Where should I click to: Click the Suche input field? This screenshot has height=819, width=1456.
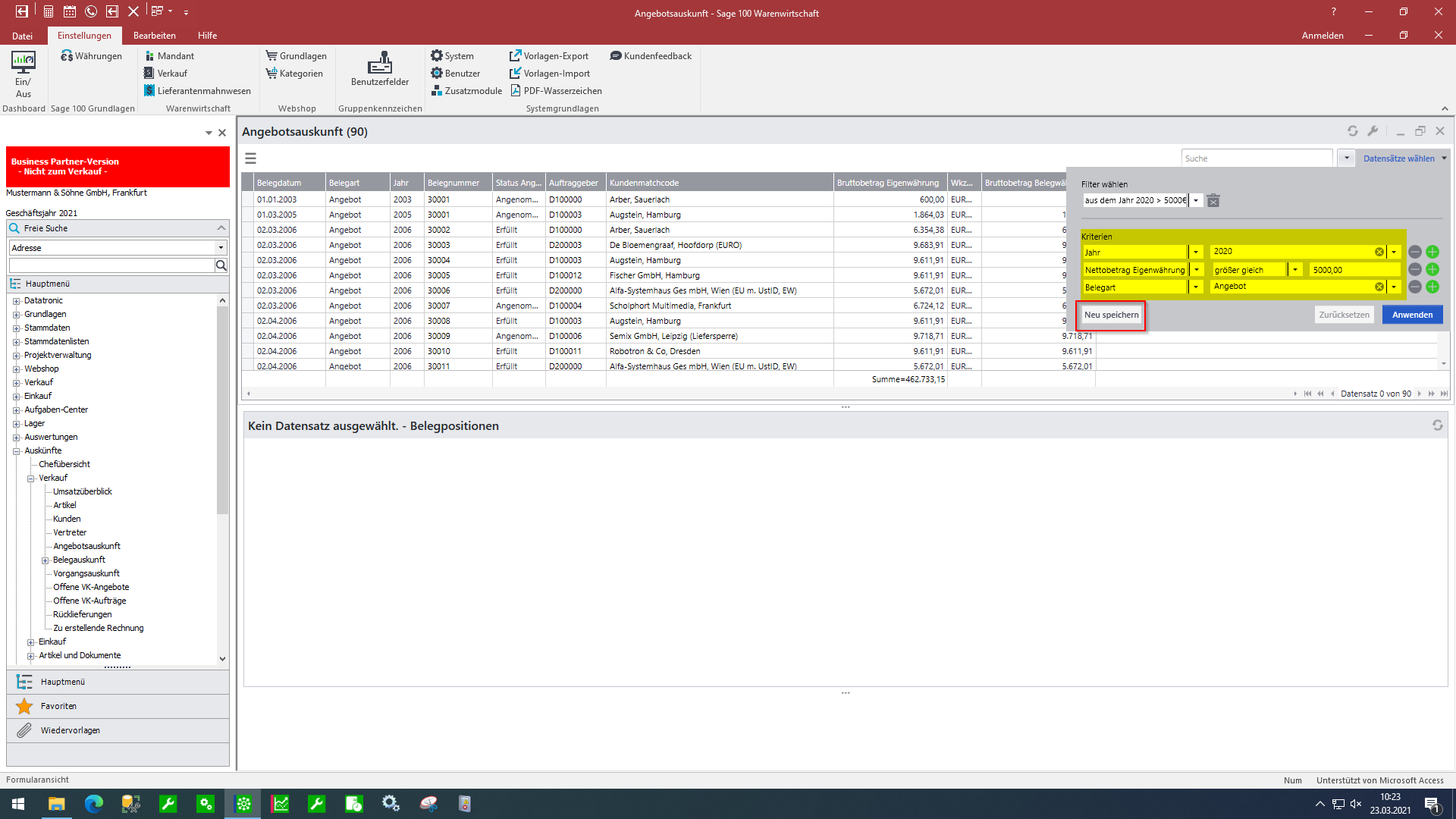pos(1257,158)
